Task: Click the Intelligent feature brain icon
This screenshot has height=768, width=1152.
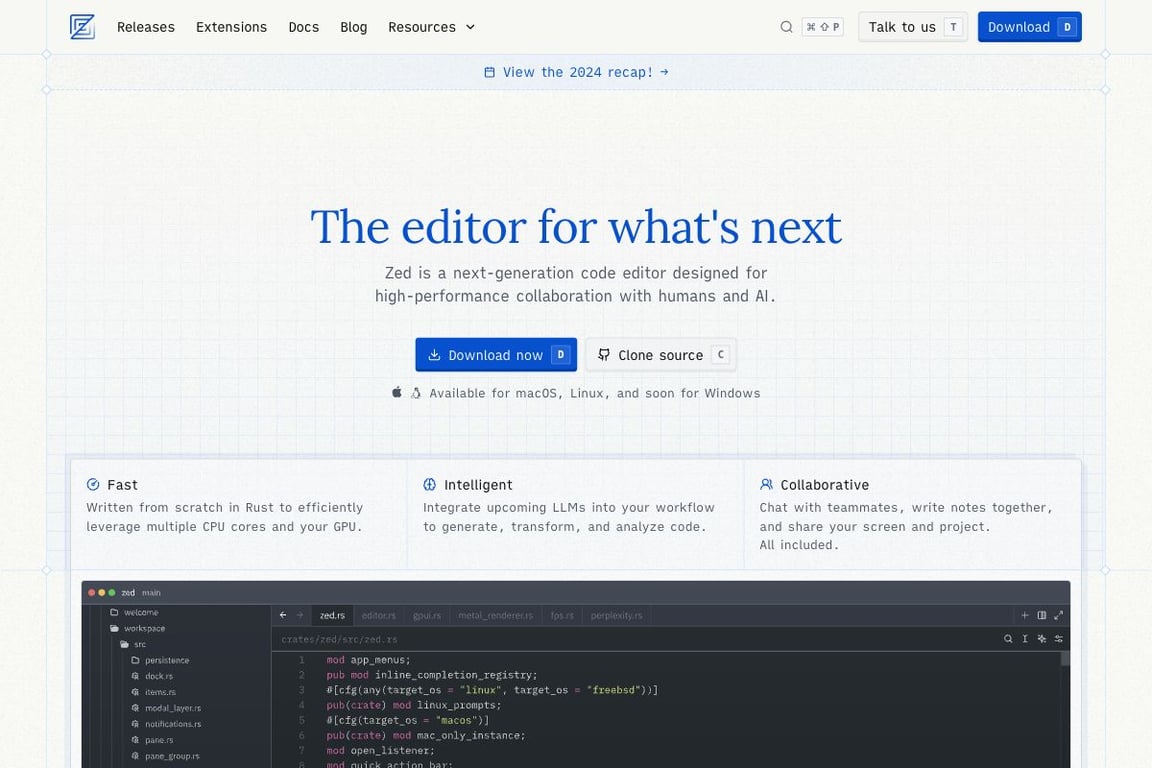Action: (430, 484)
